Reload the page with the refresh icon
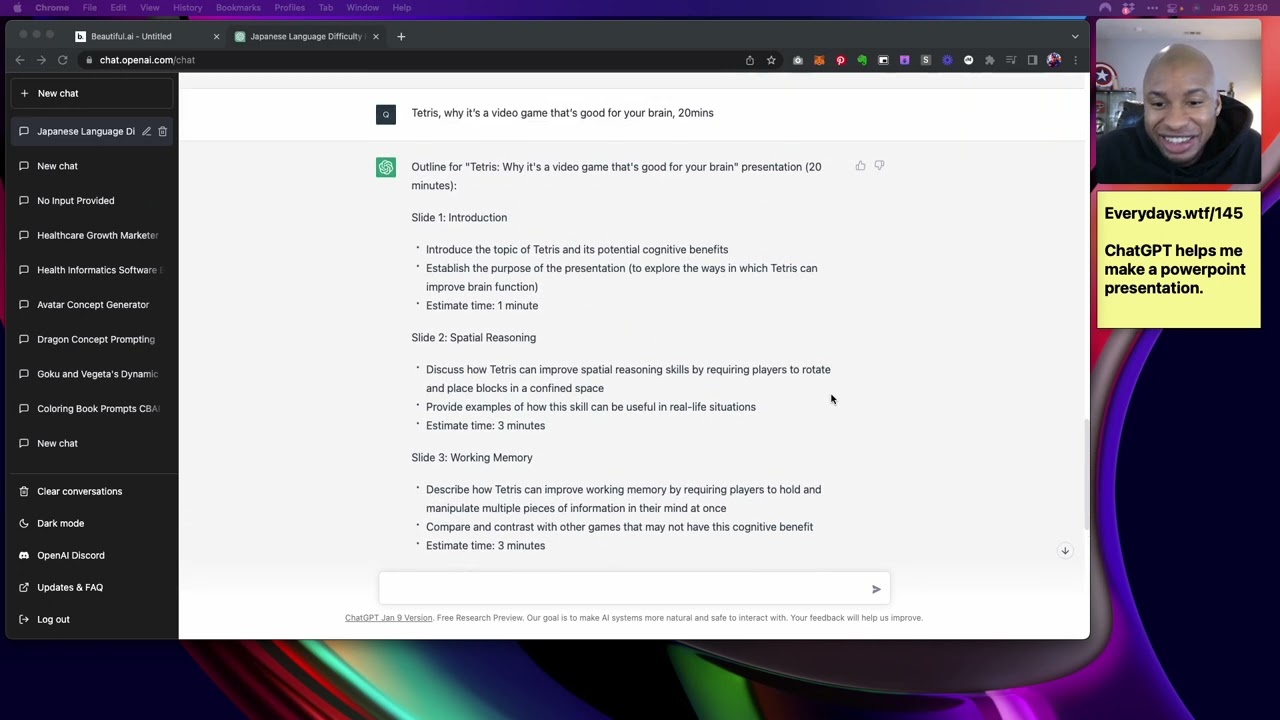Viewport: 1280px width, 720px height. [62, 60]
